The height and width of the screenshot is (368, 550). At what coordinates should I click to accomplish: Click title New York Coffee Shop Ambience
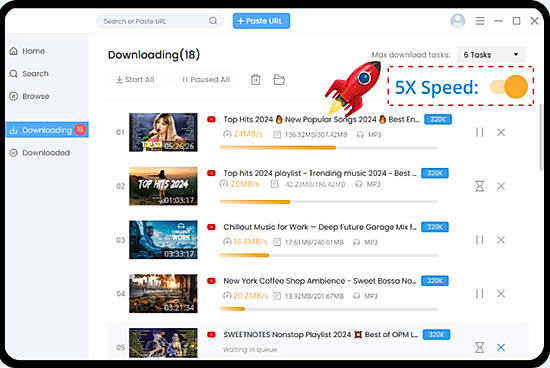(x=320, y=281)
